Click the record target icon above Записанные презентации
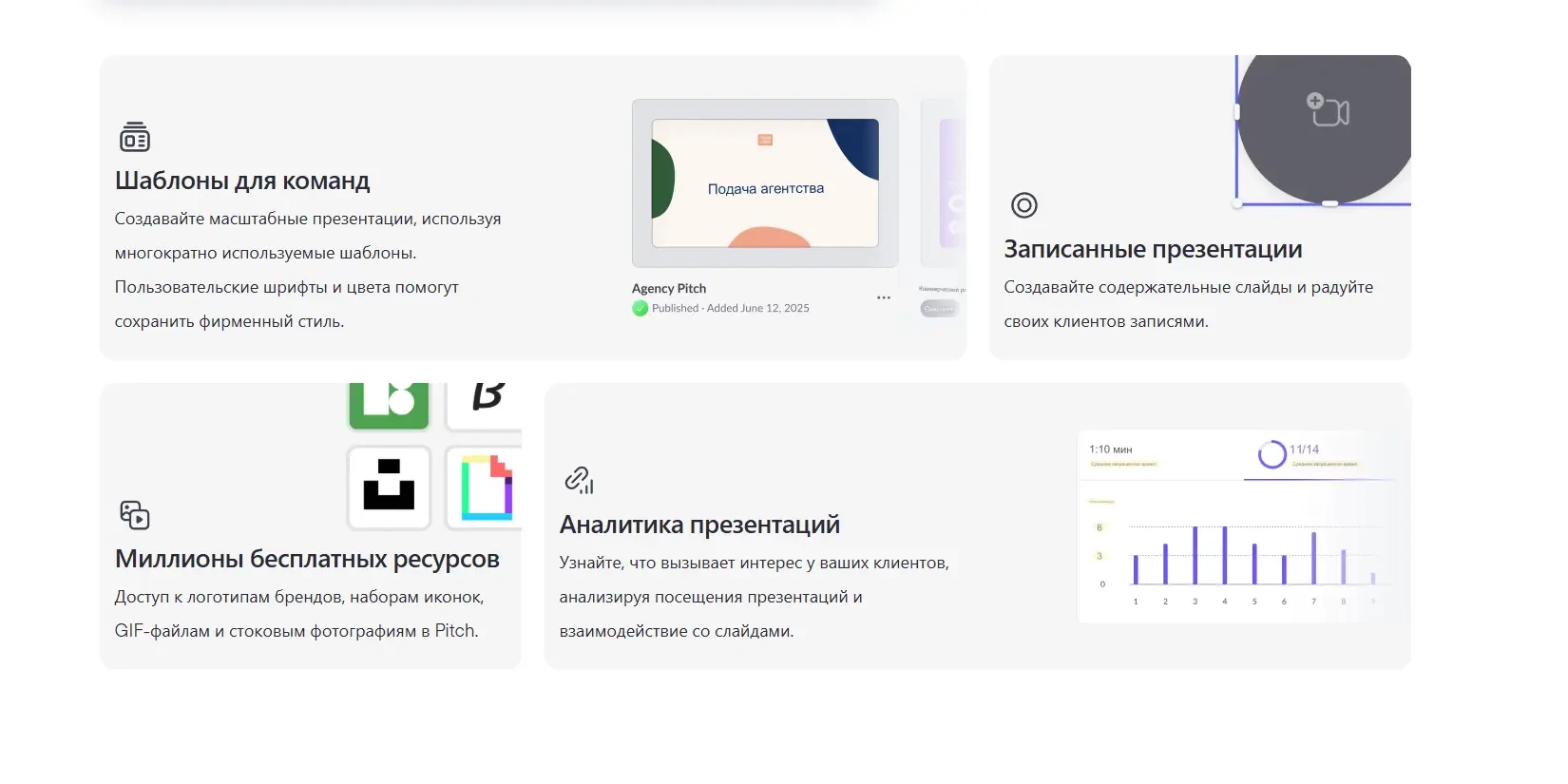 click(x=1023, y=205)
